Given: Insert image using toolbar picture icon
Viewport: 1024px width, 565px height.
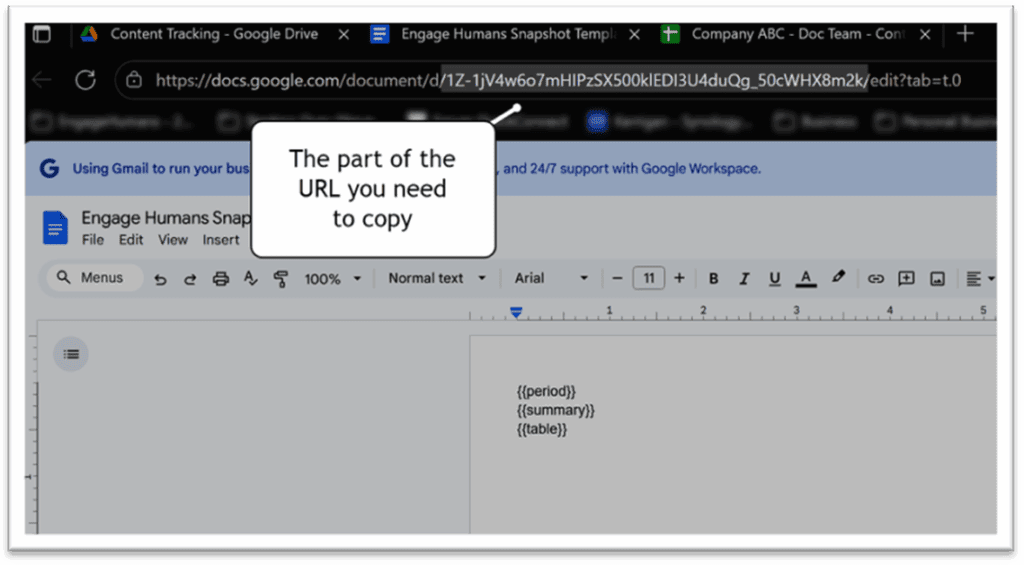Looking at the screenshot, I should click(937, 278).
